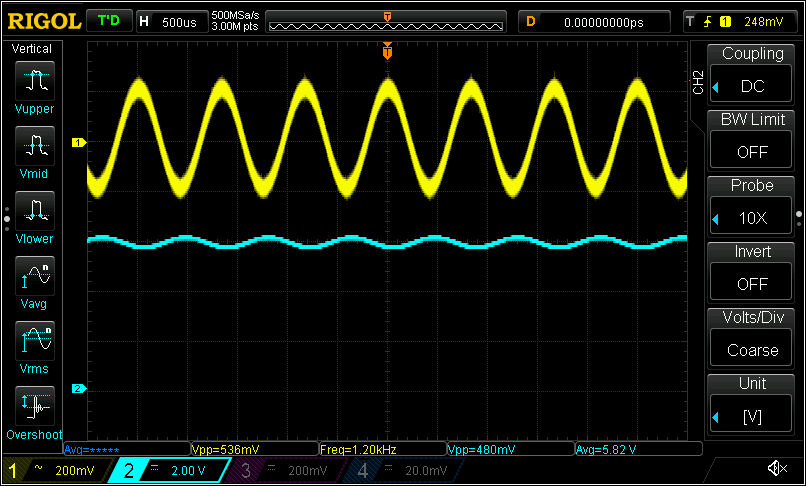This screenshot has height=486, width=806.
Task: Click the RIGOL logo button
Action: (x=40, y=20)
